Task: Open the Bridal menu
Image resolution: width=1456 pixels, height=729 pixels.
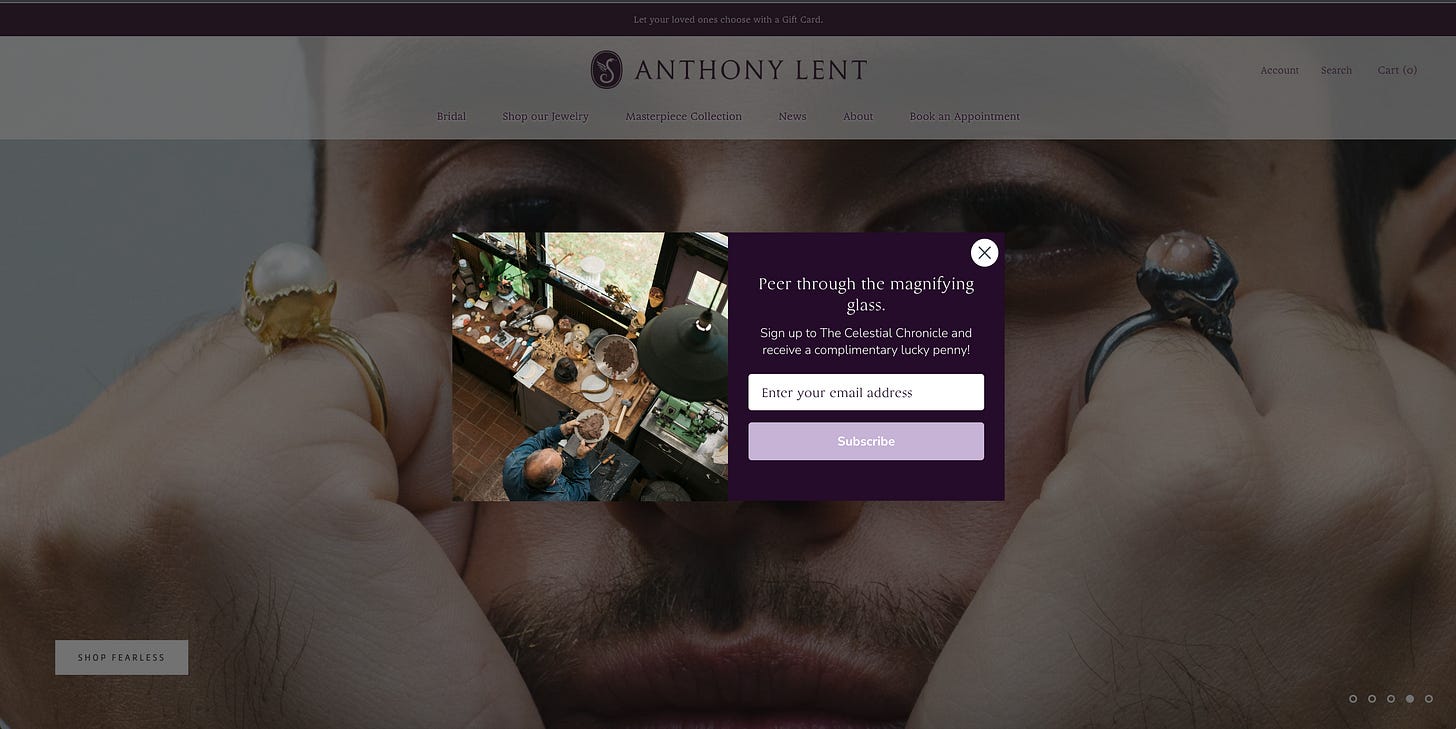Action: 451,116
